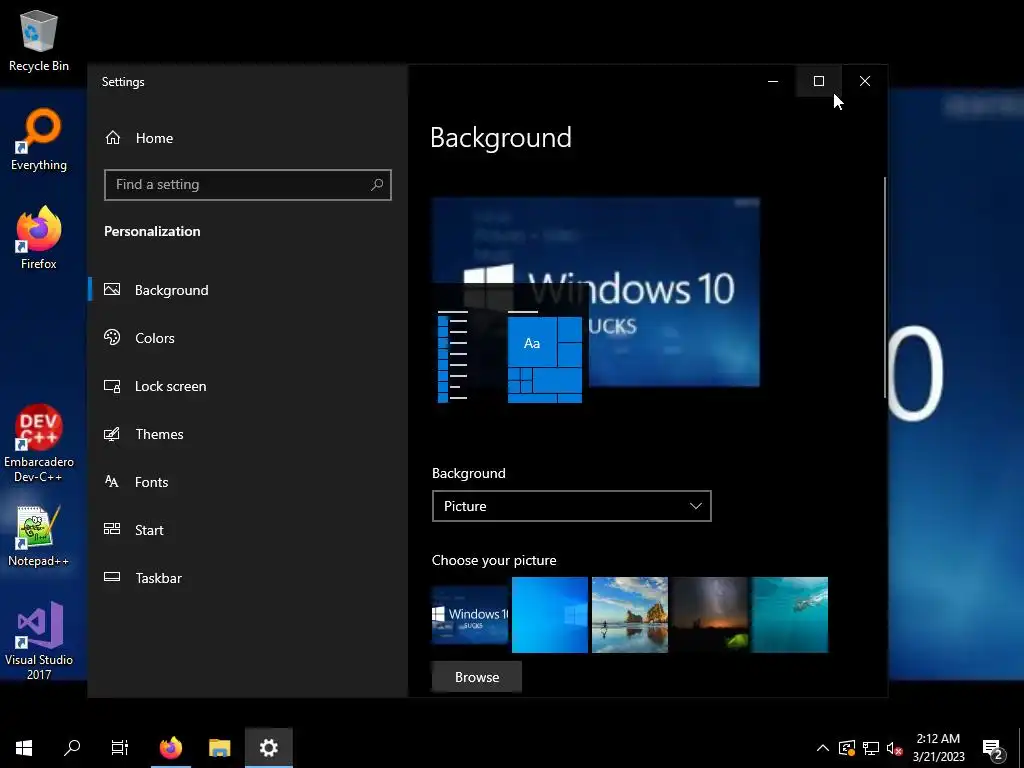Click the taskbar clock showing 2:12 AM

pyautogui.click(x=938, y=748)
